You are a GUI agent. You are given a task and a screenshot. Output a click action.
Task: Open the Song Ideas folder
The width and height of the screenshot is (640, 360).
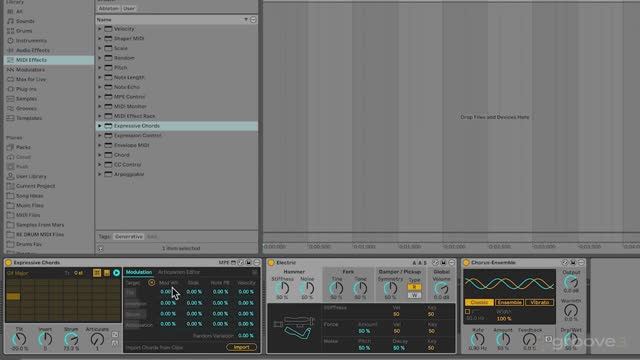(29, 196)
